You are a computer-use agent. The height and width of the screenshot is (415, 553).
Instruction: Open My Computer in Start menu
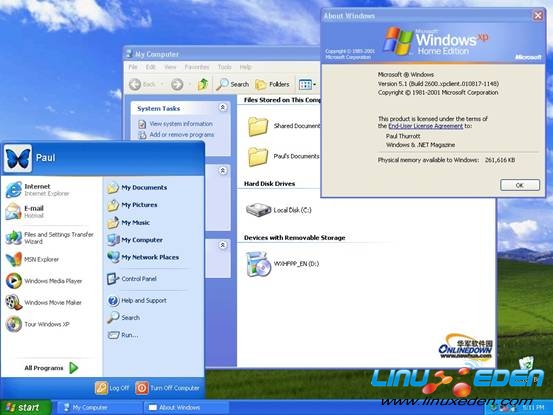(x=135, y=240)
